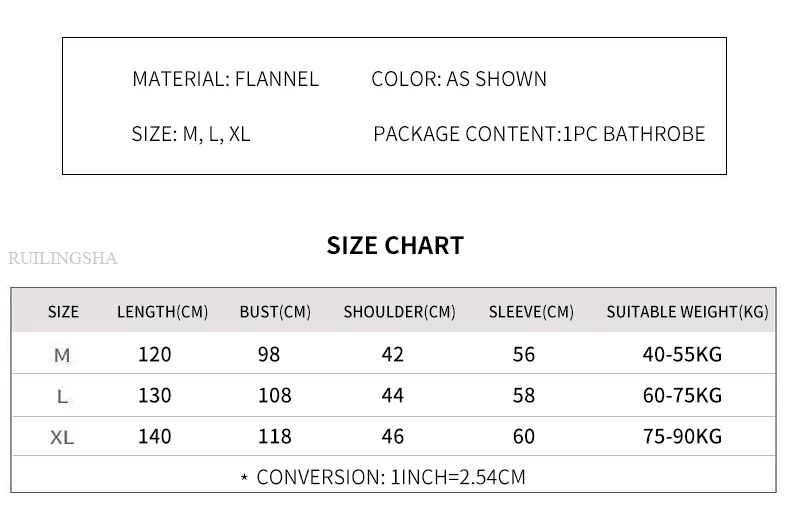Click the 120 length value
The width and height of the screenshot is (790, 513).
(x=155, y=355)
